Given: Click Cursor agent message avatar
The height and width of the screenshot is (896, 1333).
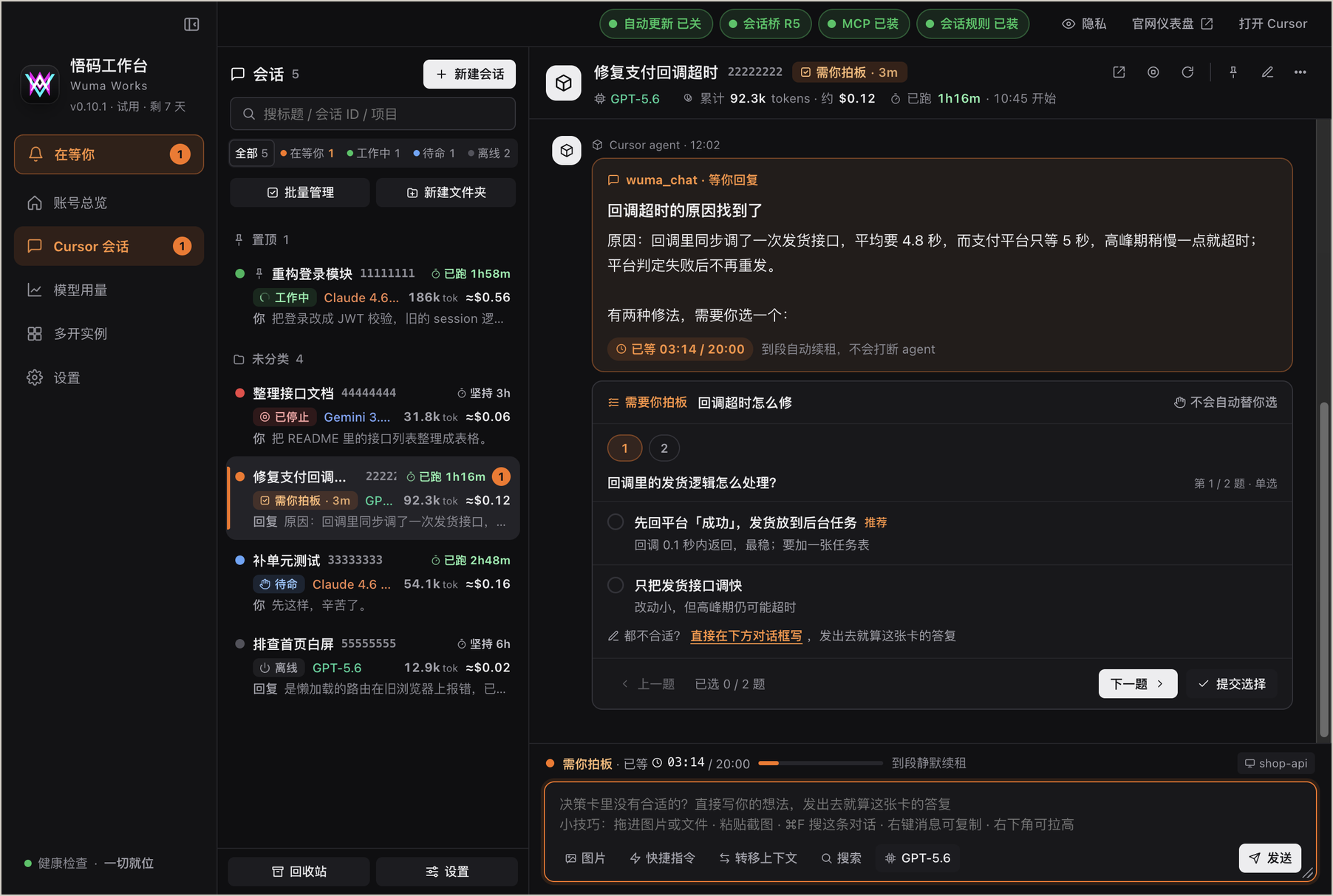Looking at the screenshot, I should (x=567, y=151).
